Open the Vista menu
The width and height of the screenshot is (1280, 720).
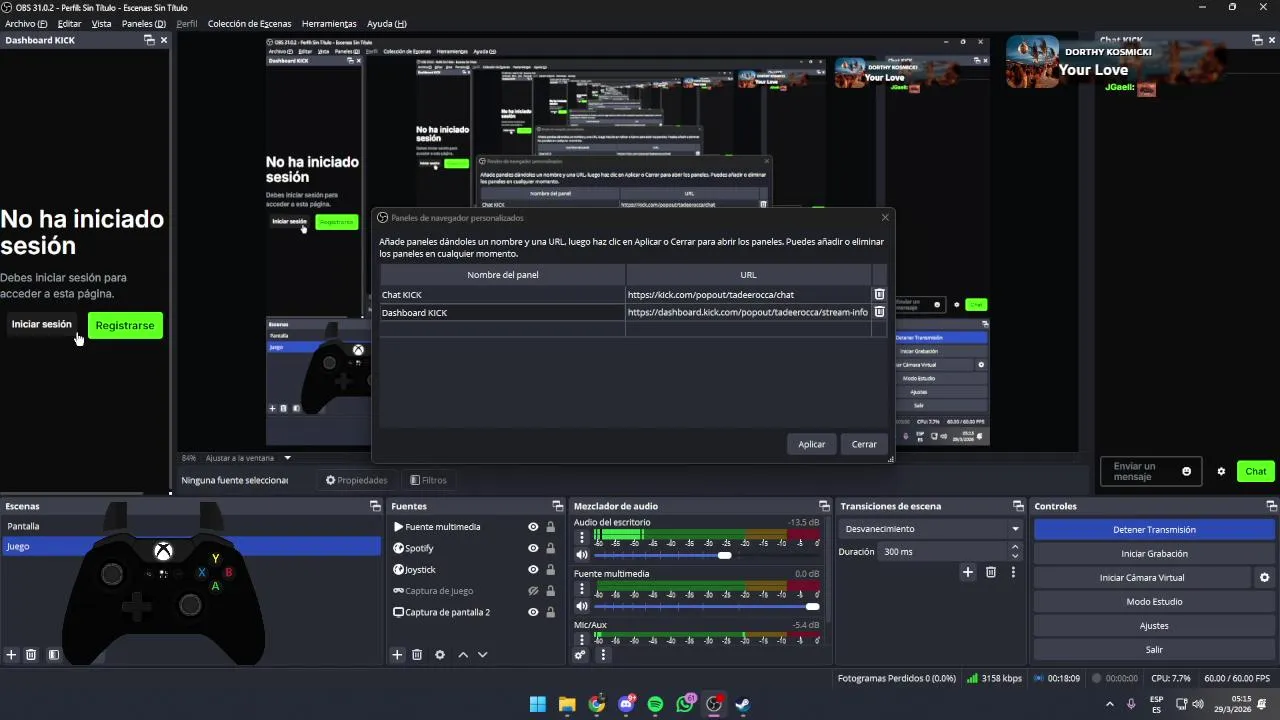tap(101, 23)
